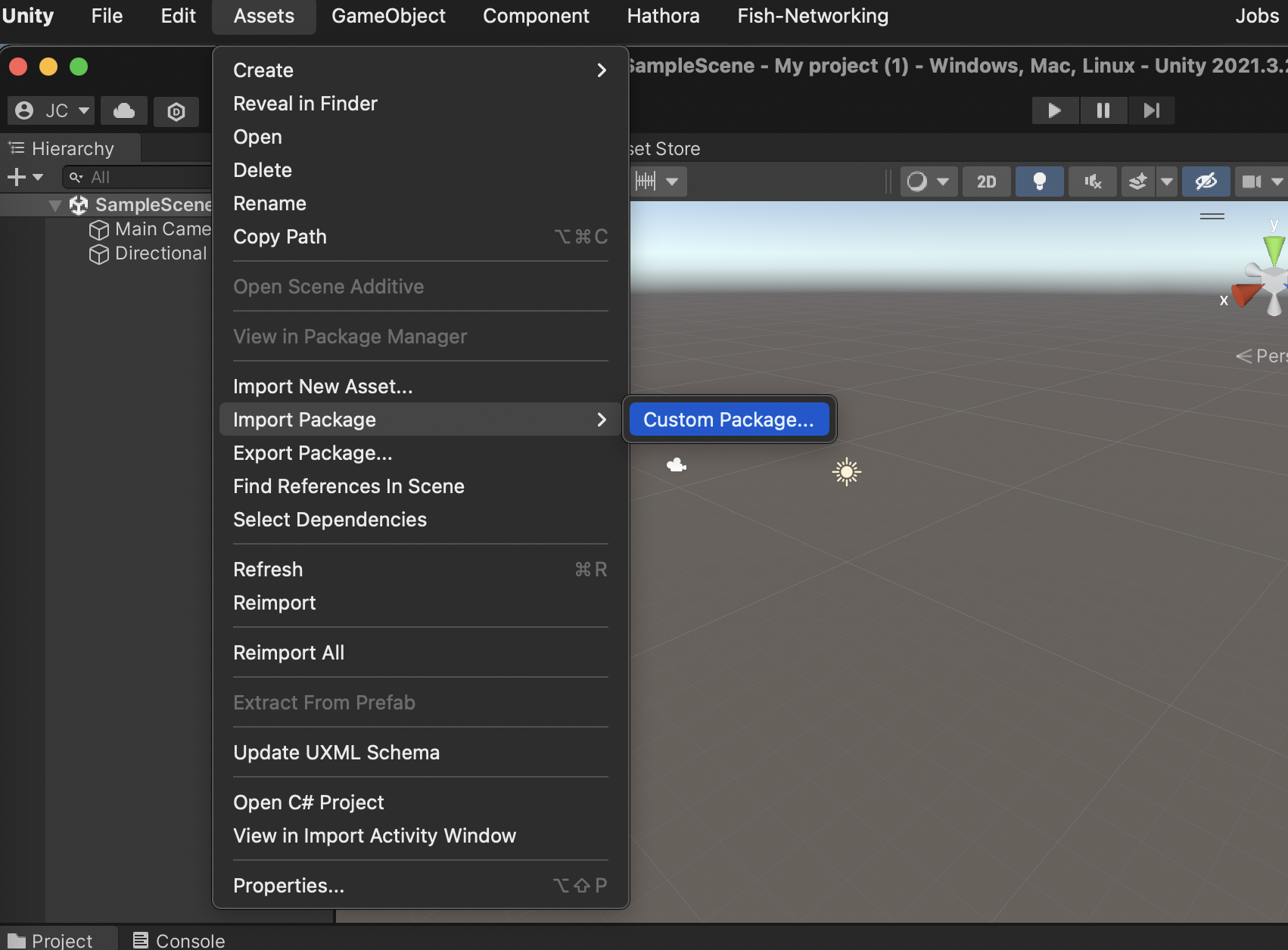Click the grid snapping ruler icon
Viewport: 1288px width, 950px height.
point(646,182)
